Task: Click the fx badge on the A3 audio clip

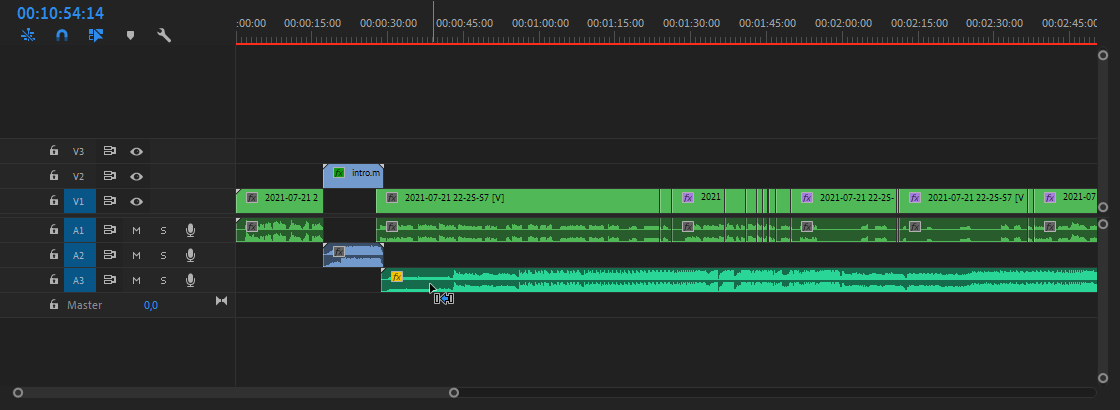Action: (x=397, y=277)
